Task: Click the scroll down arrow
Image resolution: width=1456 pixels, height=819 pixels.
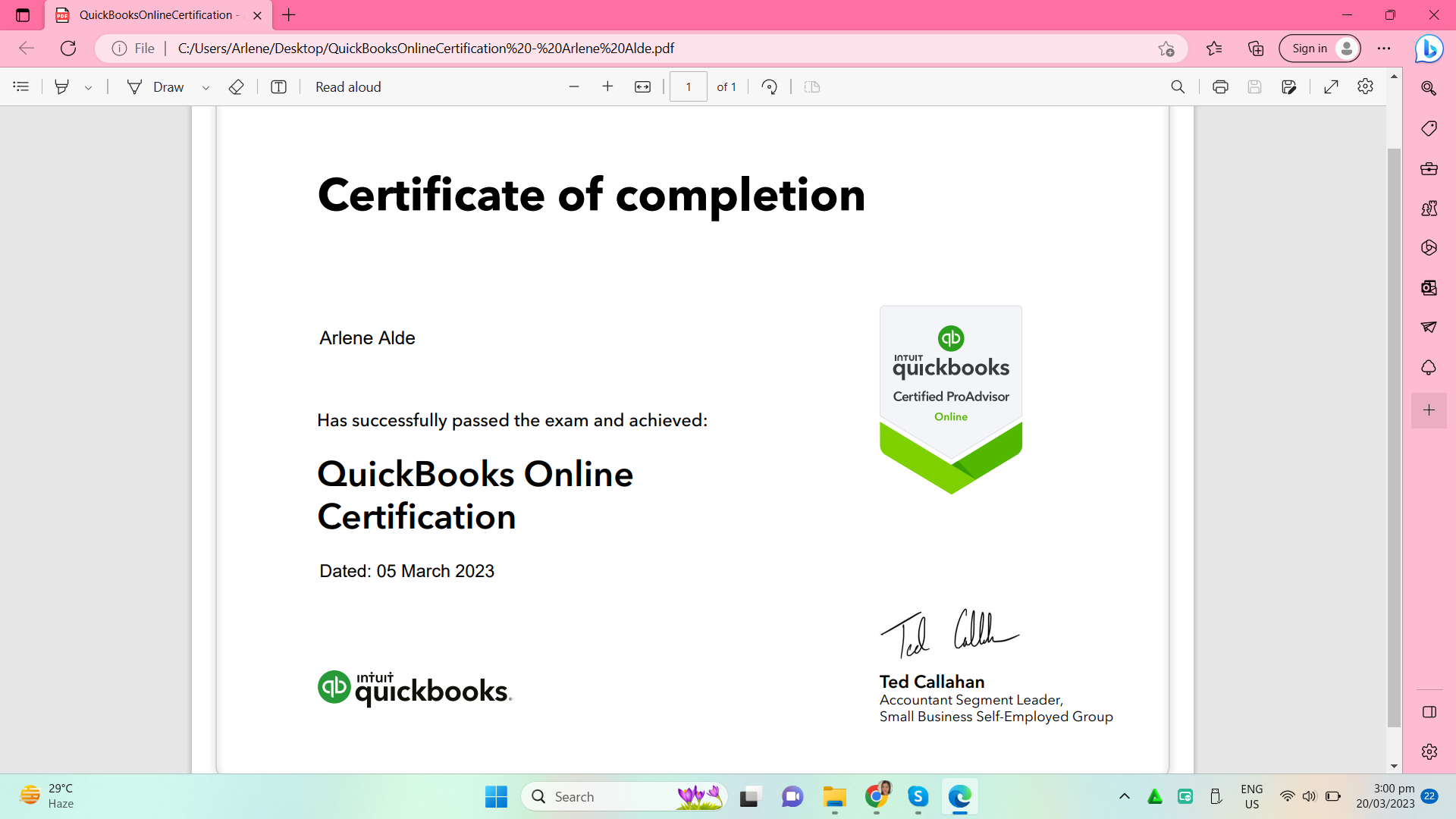Action: pos(1394,767)
